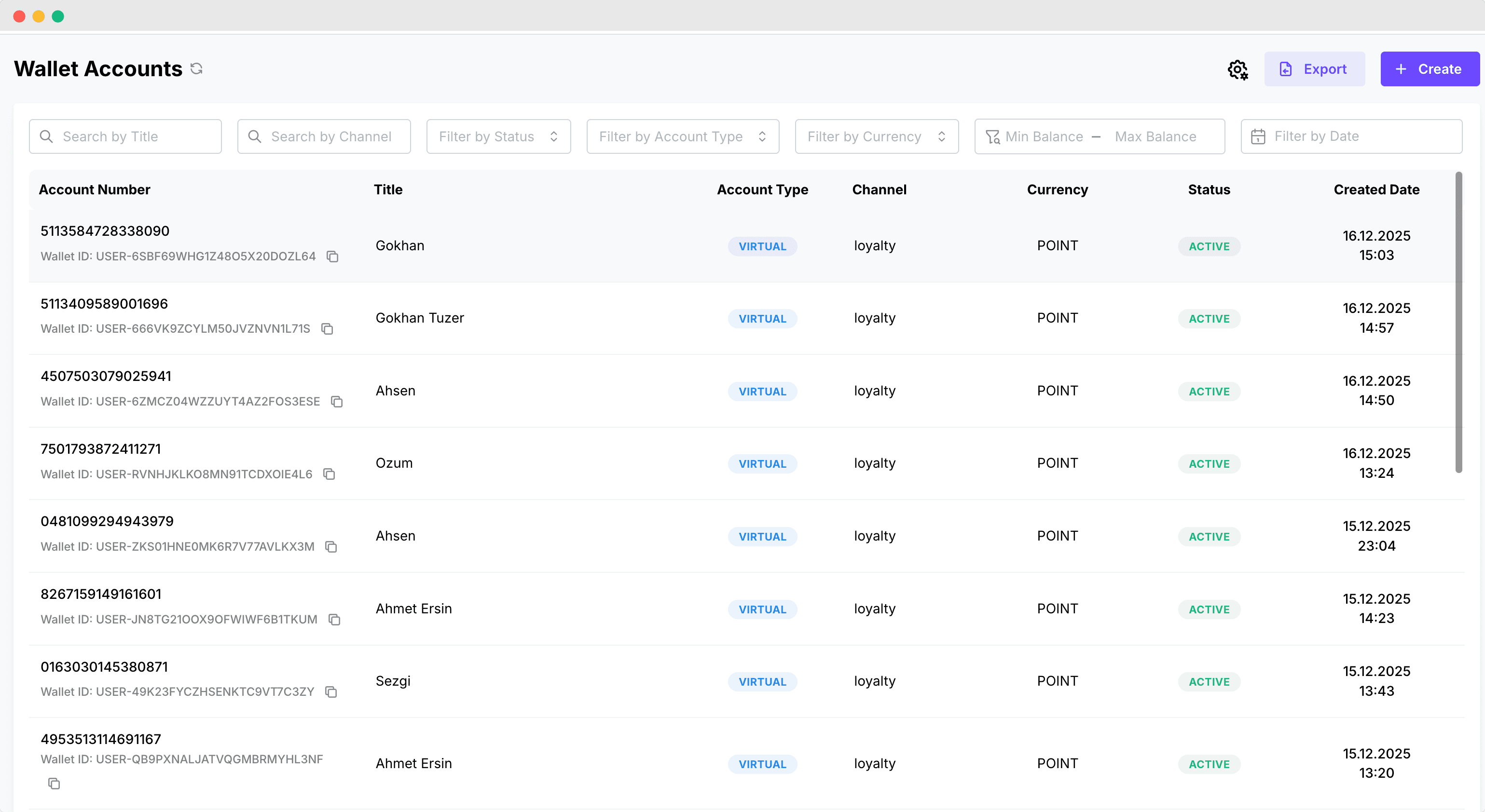Click the Min Balance input
Screen dimensions: 1485x812
[1044, 136]
